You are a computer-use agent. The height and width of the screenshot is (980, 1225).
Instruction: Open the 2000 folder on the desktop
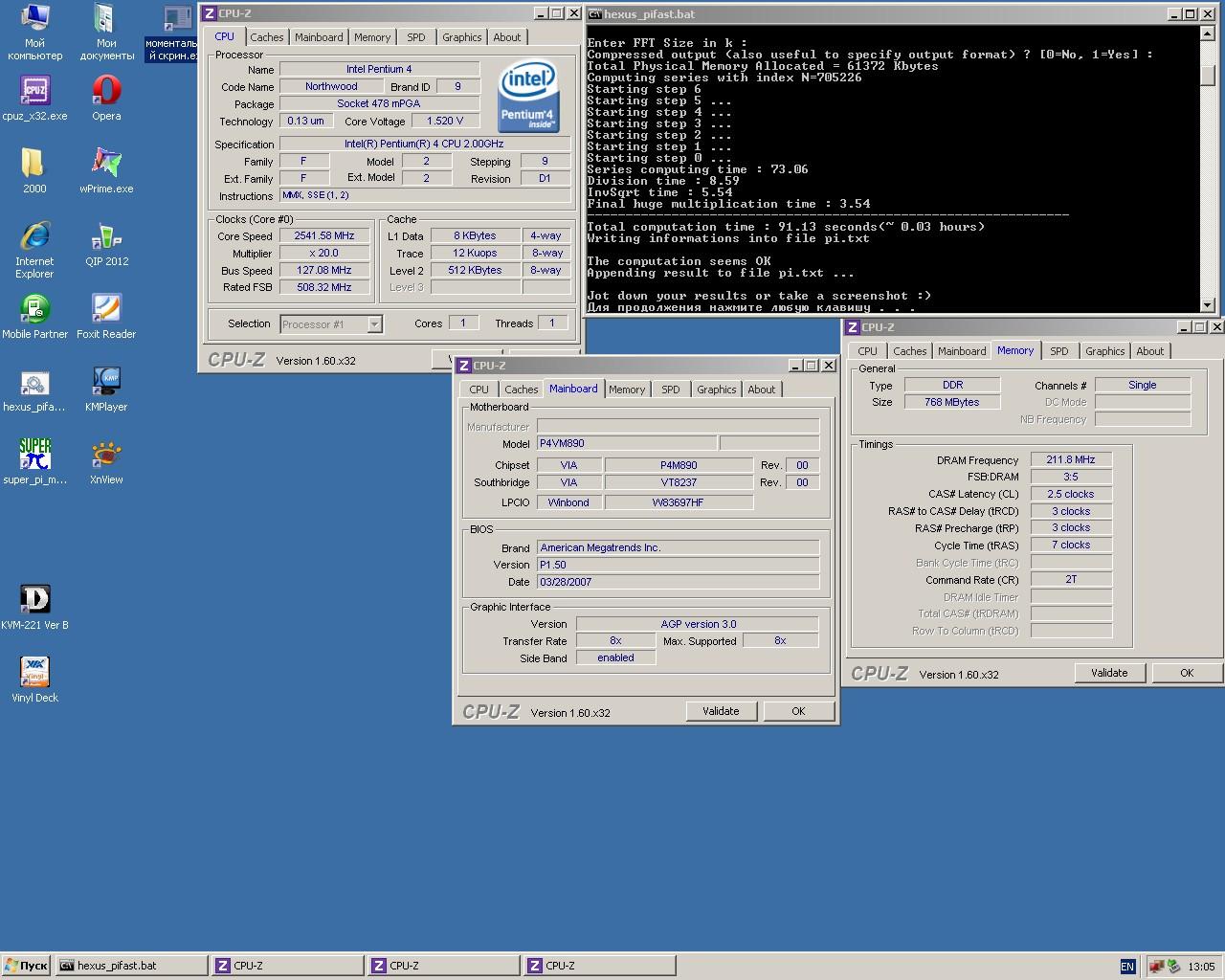[34, 170]
